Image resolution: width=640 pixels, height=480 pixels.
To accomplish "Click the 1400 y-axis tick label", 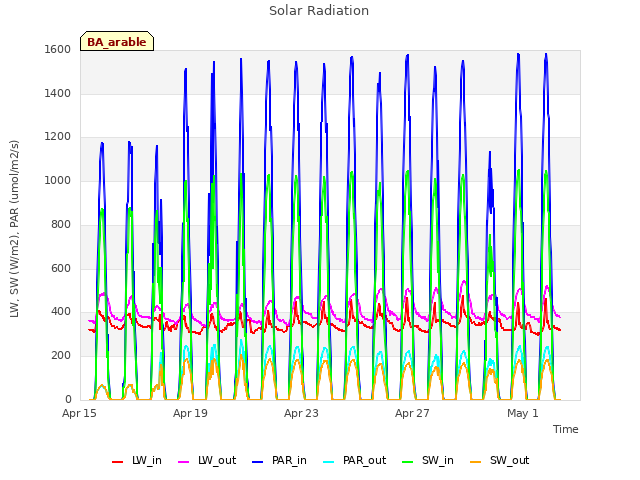I will (58, 93).
